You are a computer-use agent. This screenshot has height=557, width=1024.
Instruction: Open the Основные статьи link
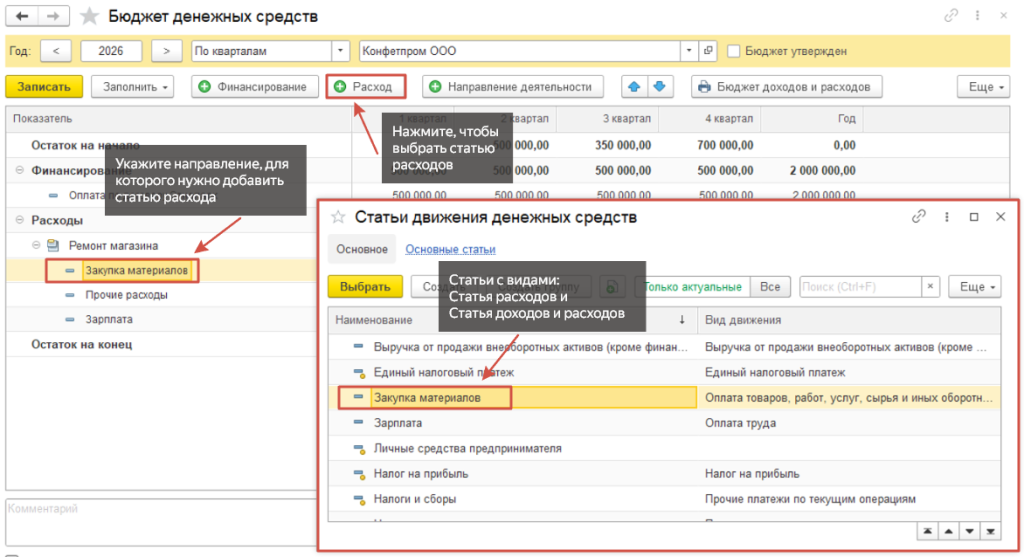(x=451, y=249)
